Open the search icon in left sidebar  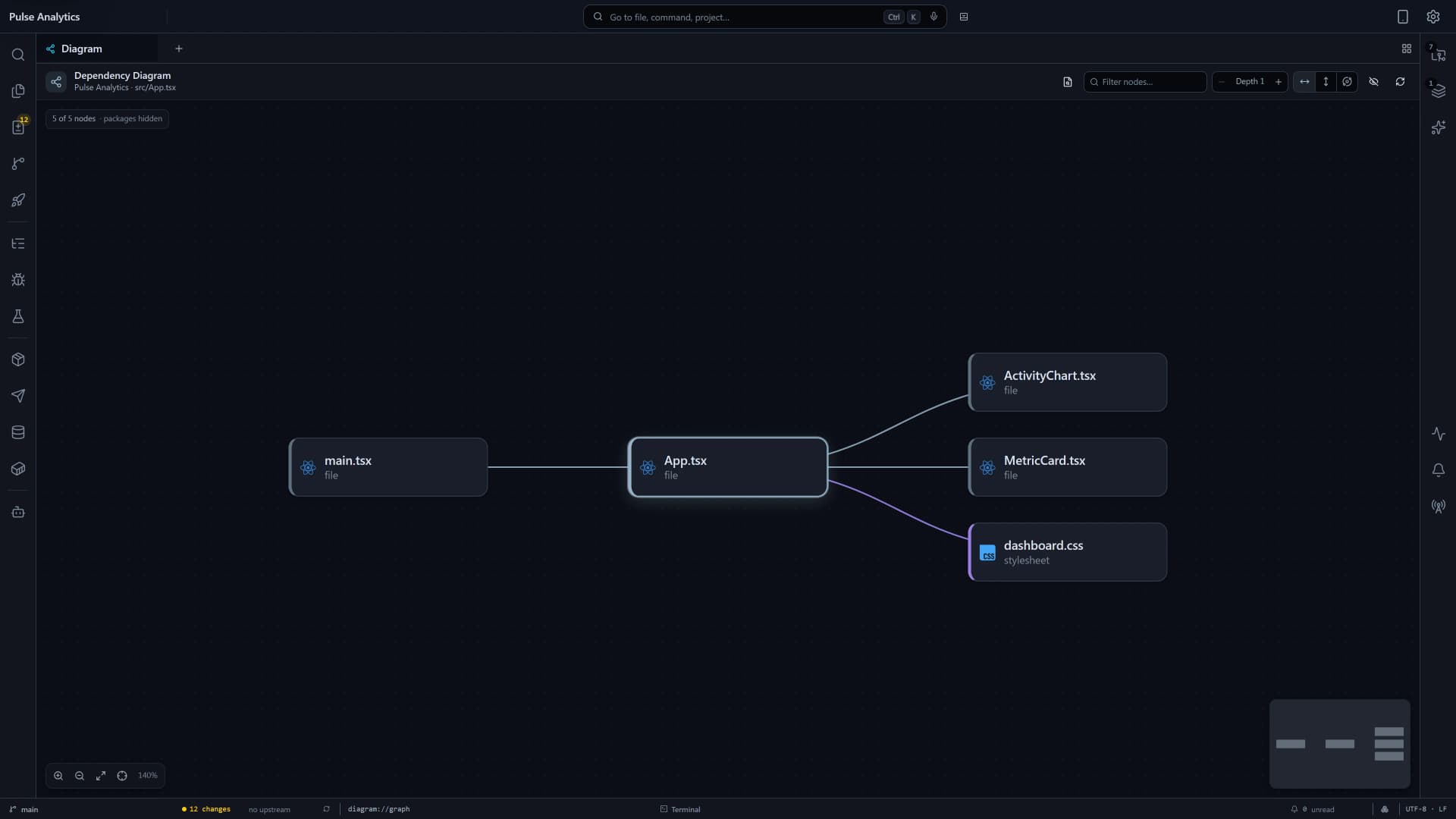pyautogui.click(x=18, y=55)
